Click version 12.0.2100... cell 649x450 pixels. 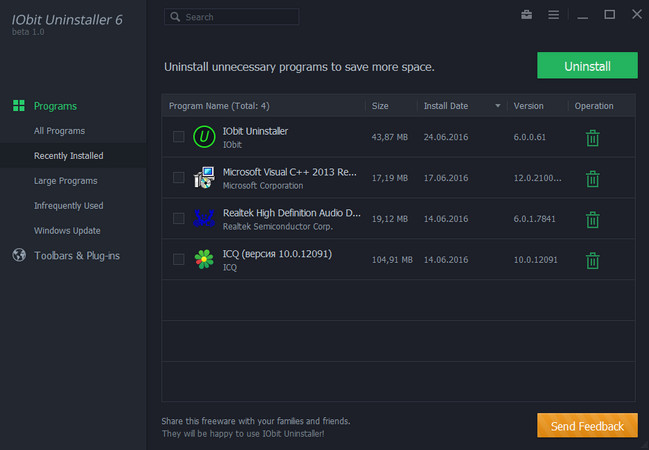point(537,178)
